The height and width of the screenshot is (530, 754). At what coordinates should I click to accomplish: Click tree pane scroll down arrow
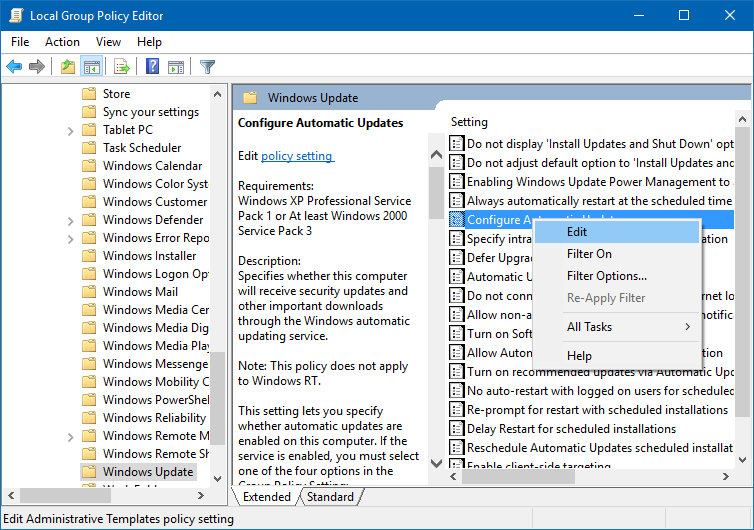tap(217, 479)
